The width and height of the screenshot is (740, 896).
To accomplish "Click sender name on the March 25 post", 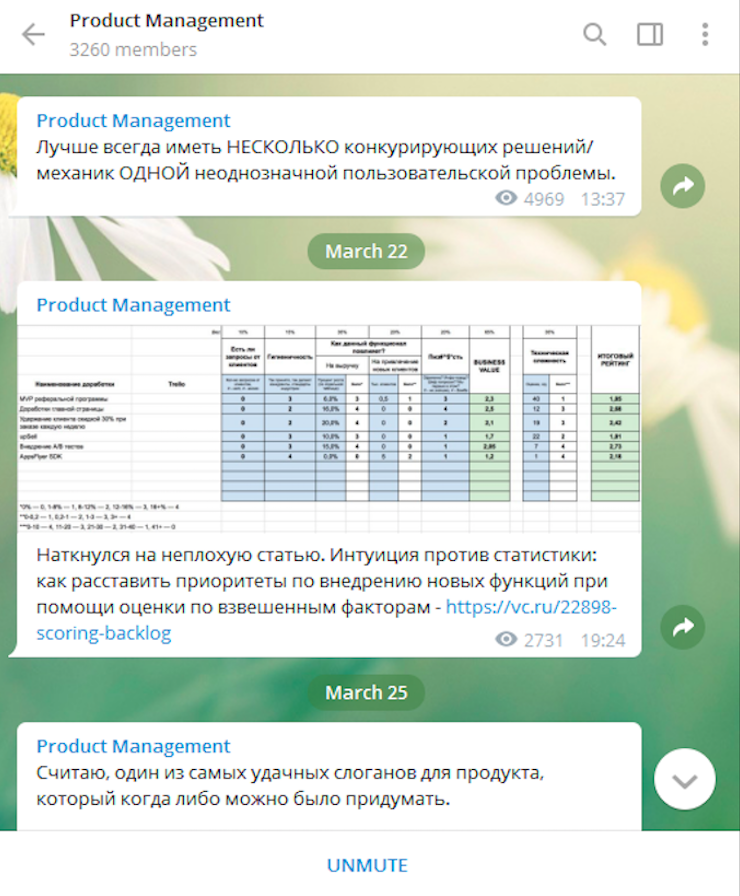I will [133, 746].
